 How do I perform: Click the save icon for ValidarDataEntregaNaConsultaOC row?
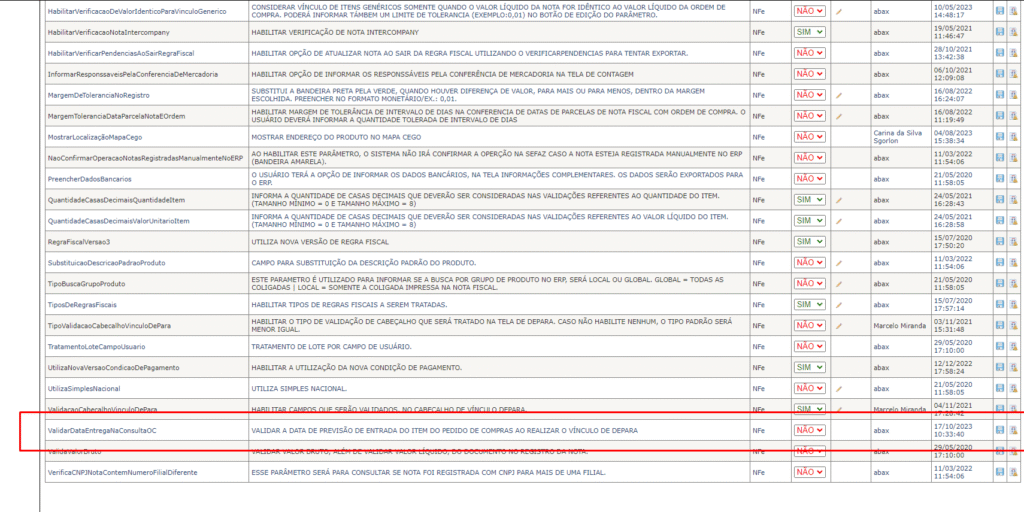(999, 430)
